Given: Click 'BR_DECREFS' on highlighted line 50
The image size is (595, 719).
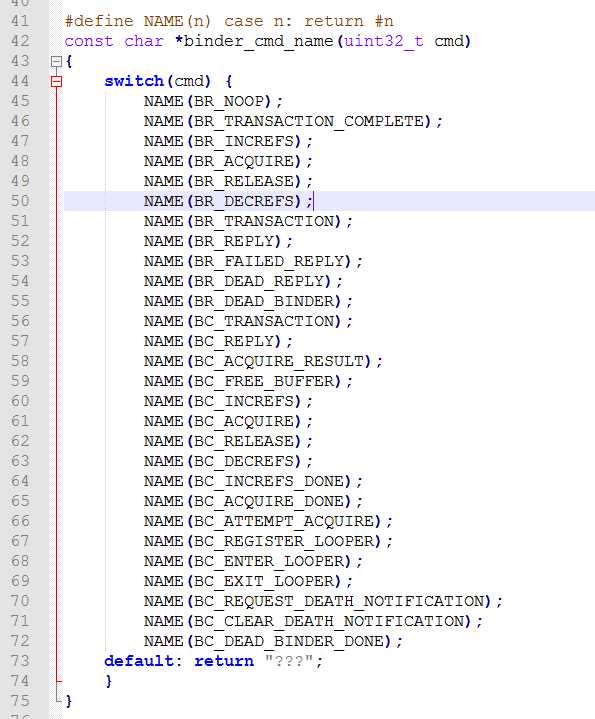Looking at the screenshot, I should click(244, 201).
